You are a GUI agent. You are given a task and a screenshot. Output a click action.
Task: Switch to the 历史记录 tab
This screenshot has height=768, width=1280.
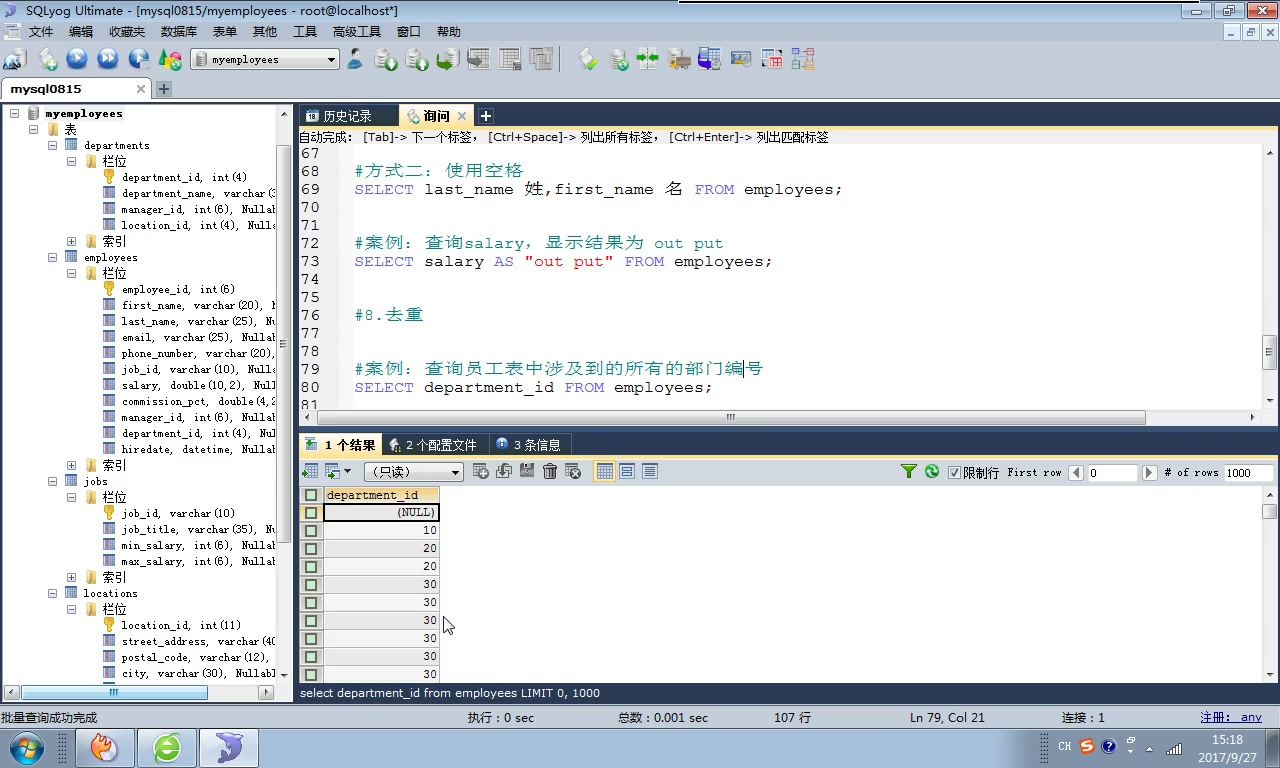(x=348, y=115)
